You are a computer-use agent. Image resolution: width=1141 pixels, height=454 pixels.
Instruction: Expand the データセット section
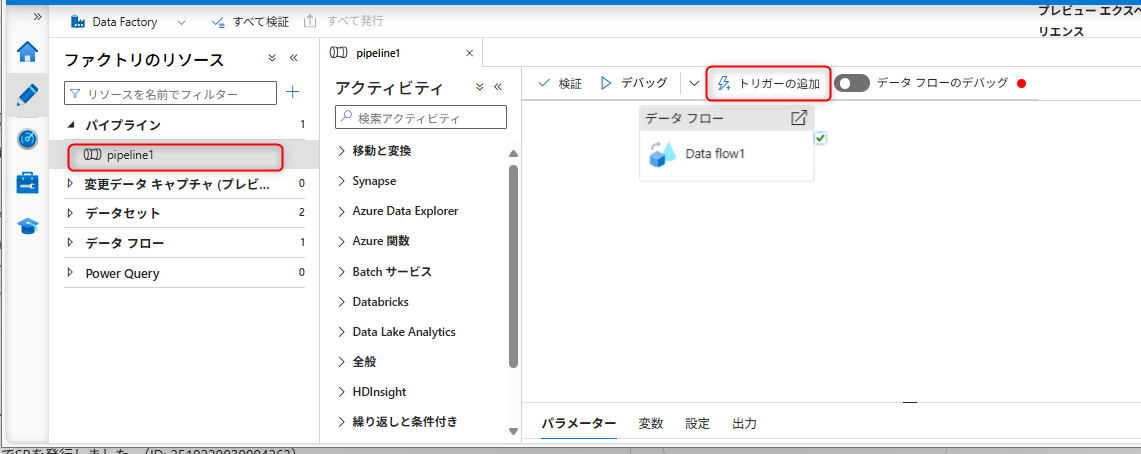click(x=71, y=213)
